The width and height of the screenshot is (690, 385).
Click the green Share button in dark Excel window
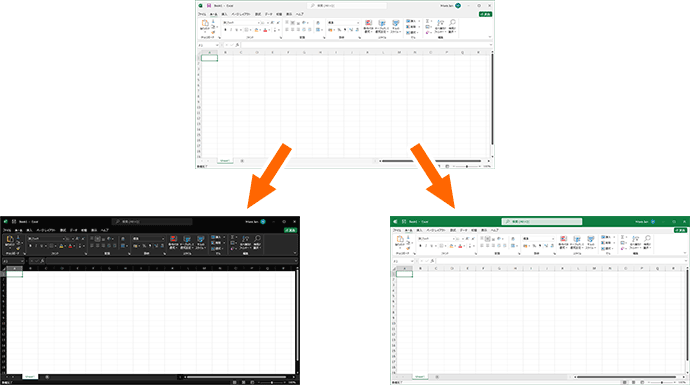click(x=290, y=230)
